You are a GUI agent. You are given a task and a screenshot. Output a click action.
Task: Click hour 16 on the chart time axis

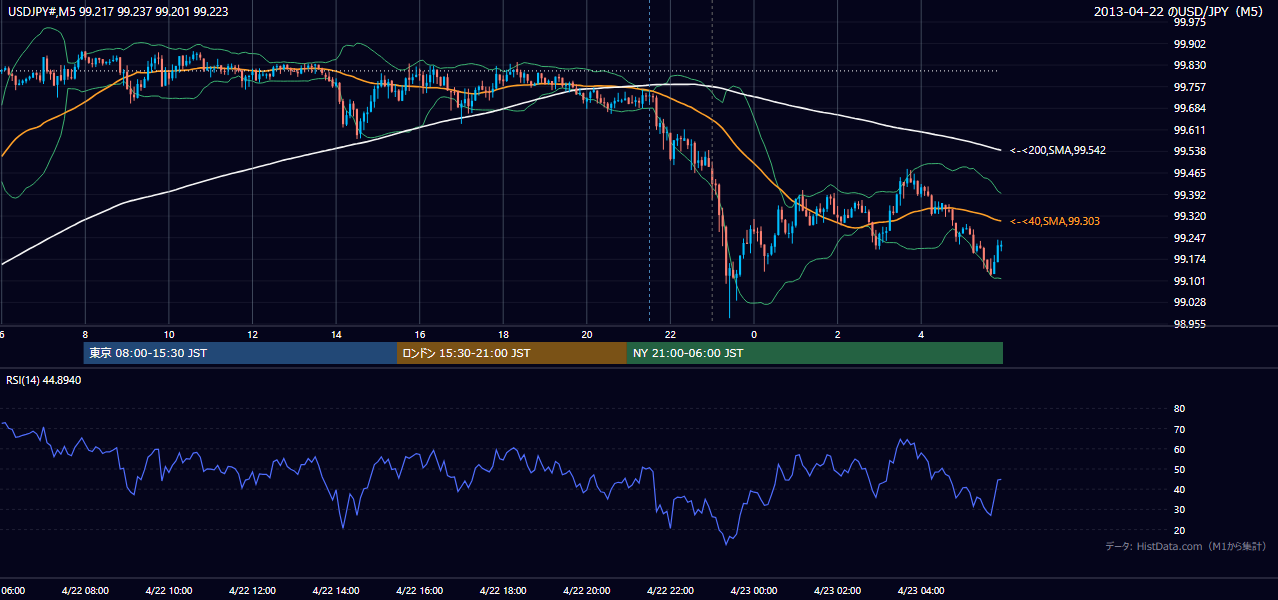coord(419,334)
